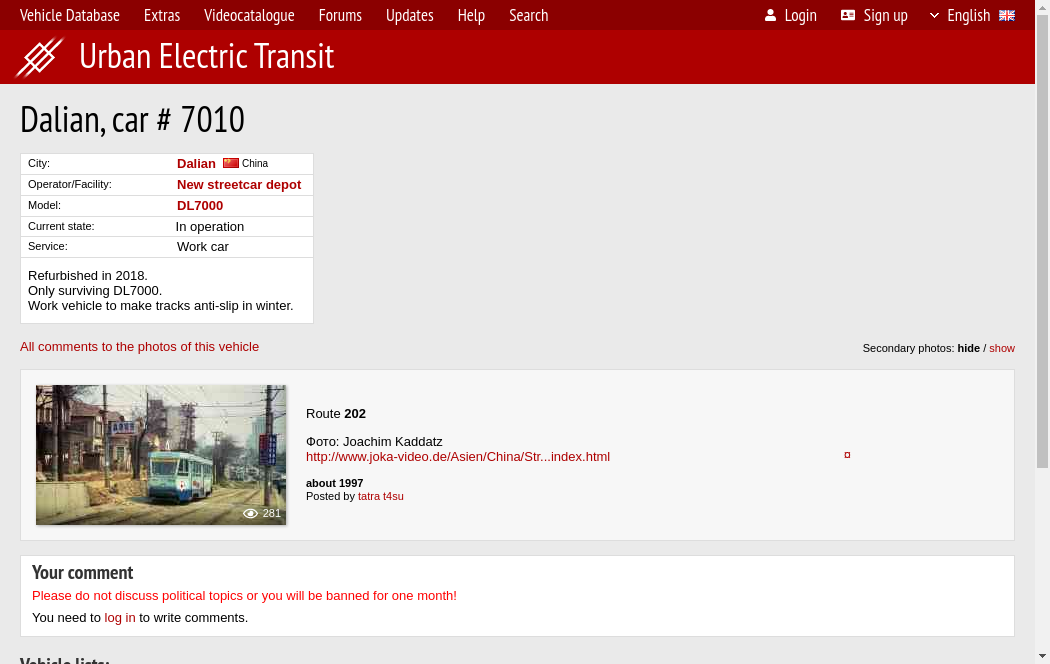
Task: Click the China flag icon
Action: coord(231,163)
